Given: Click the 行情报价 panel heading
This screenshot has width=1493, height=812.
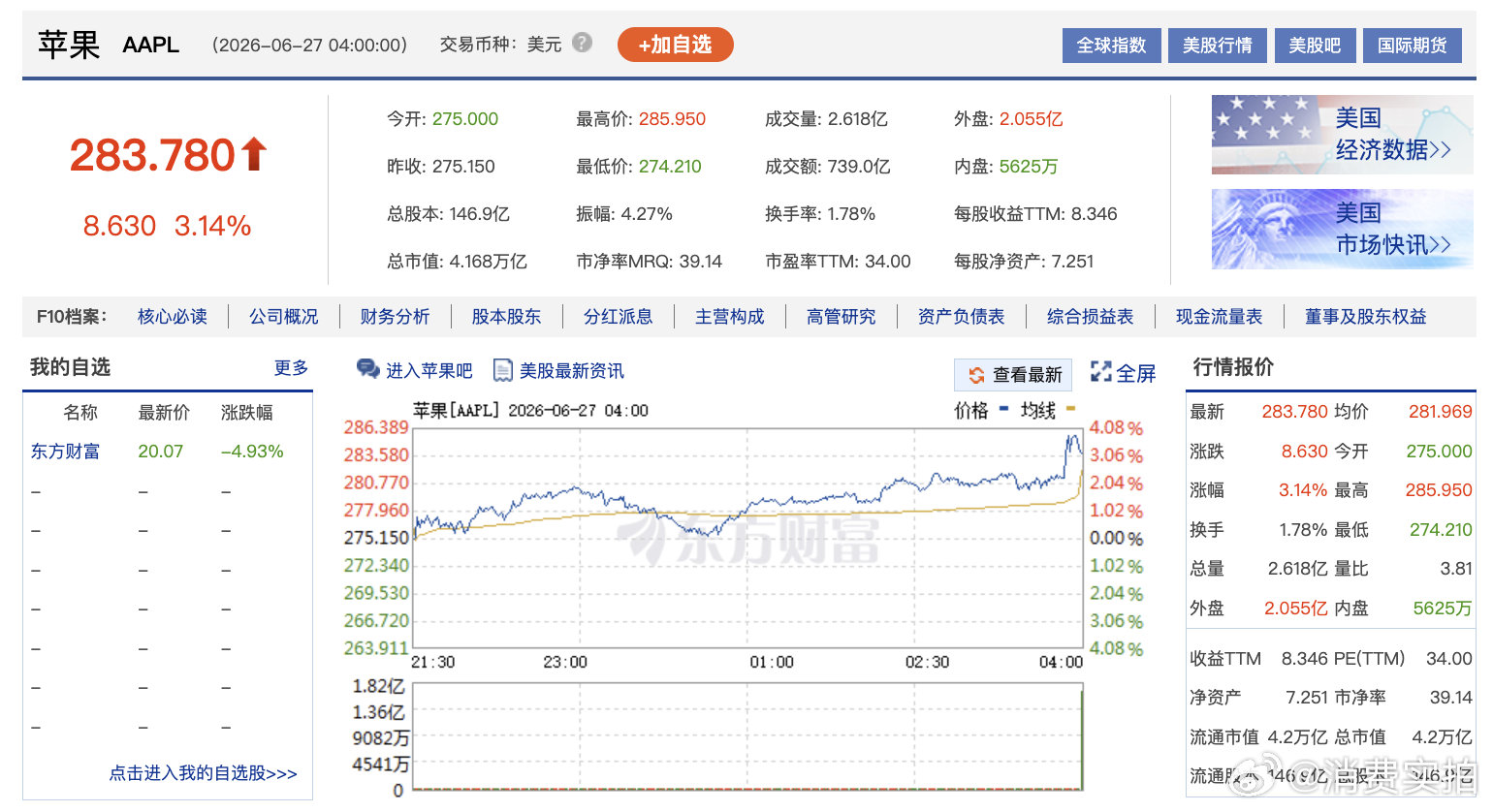Looking at the screenshot, I should pos(1233,367).
